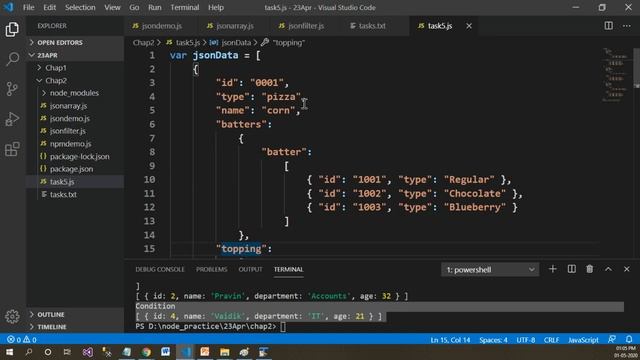Viewport: 640px width, 360px height.
Task: Click the jsonData breadcrumb segment
Action: pyautogui.click(x=231, y=42)
